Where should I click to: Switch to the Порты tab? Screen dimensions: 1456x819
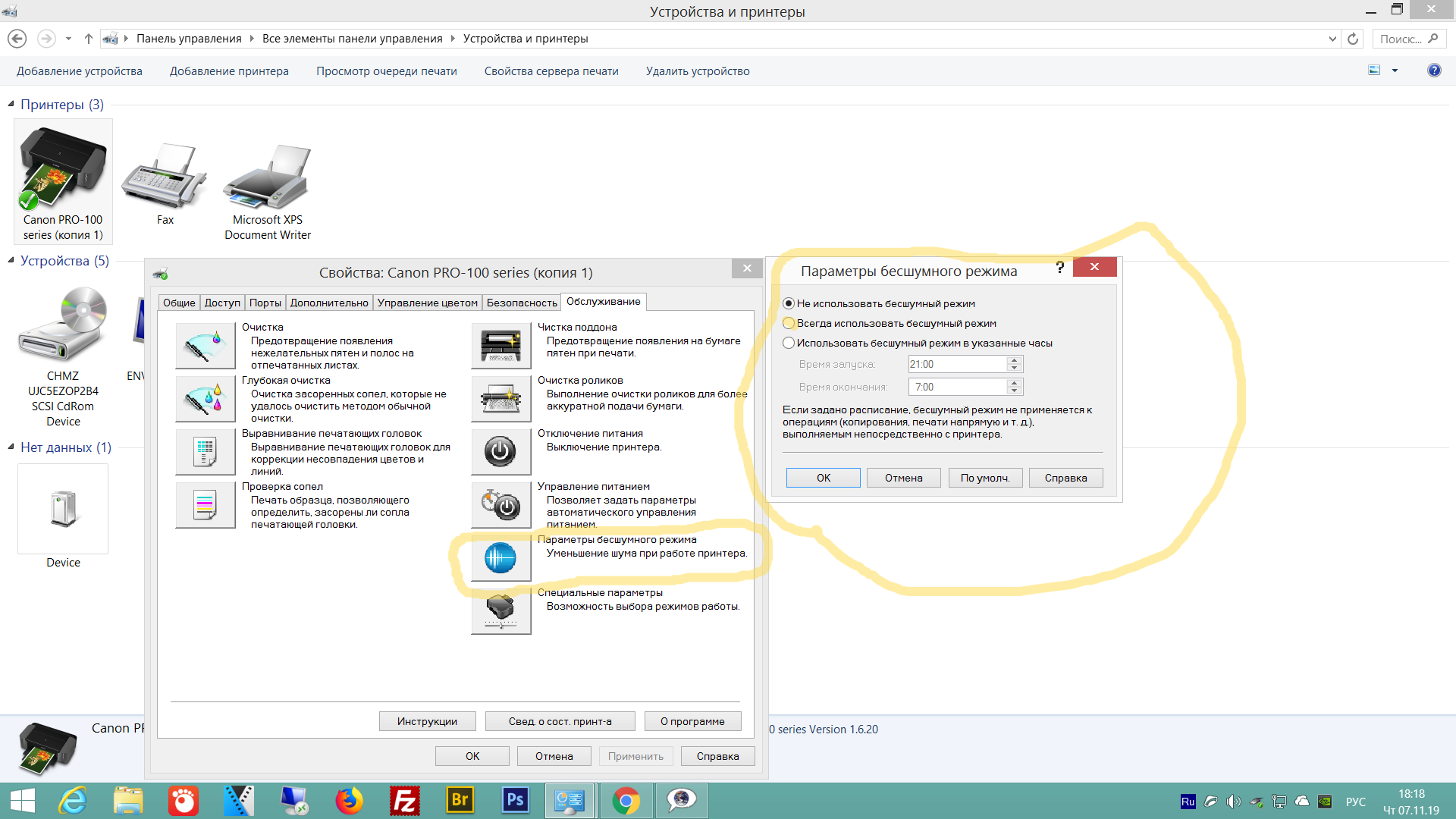(x=265, y=303)
